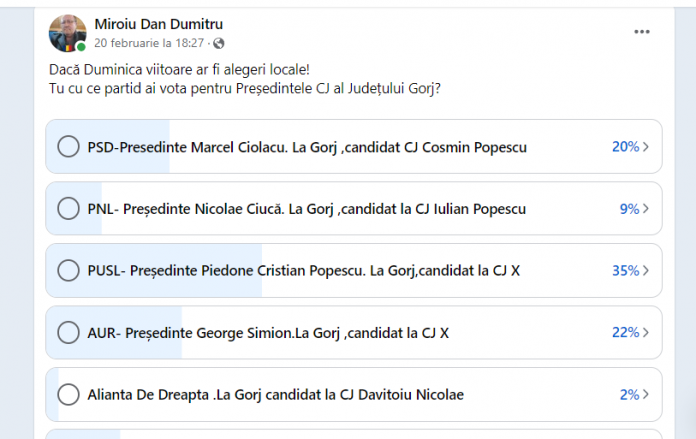Select the Alianta De Dreapta radio button

tap(68, 395)
